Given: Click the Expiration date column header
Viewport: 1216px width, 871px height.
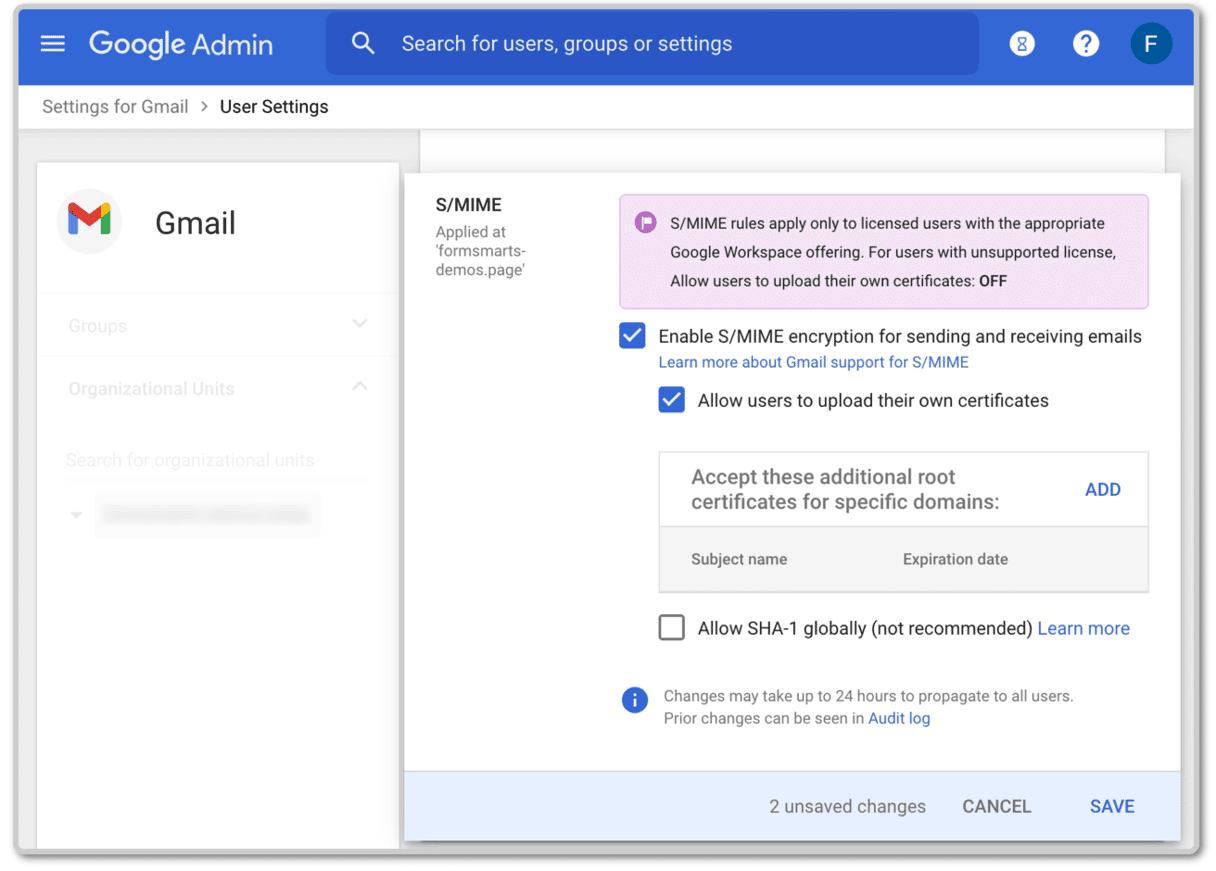Looking at the screenshot, I should click(x=955, y=560).
